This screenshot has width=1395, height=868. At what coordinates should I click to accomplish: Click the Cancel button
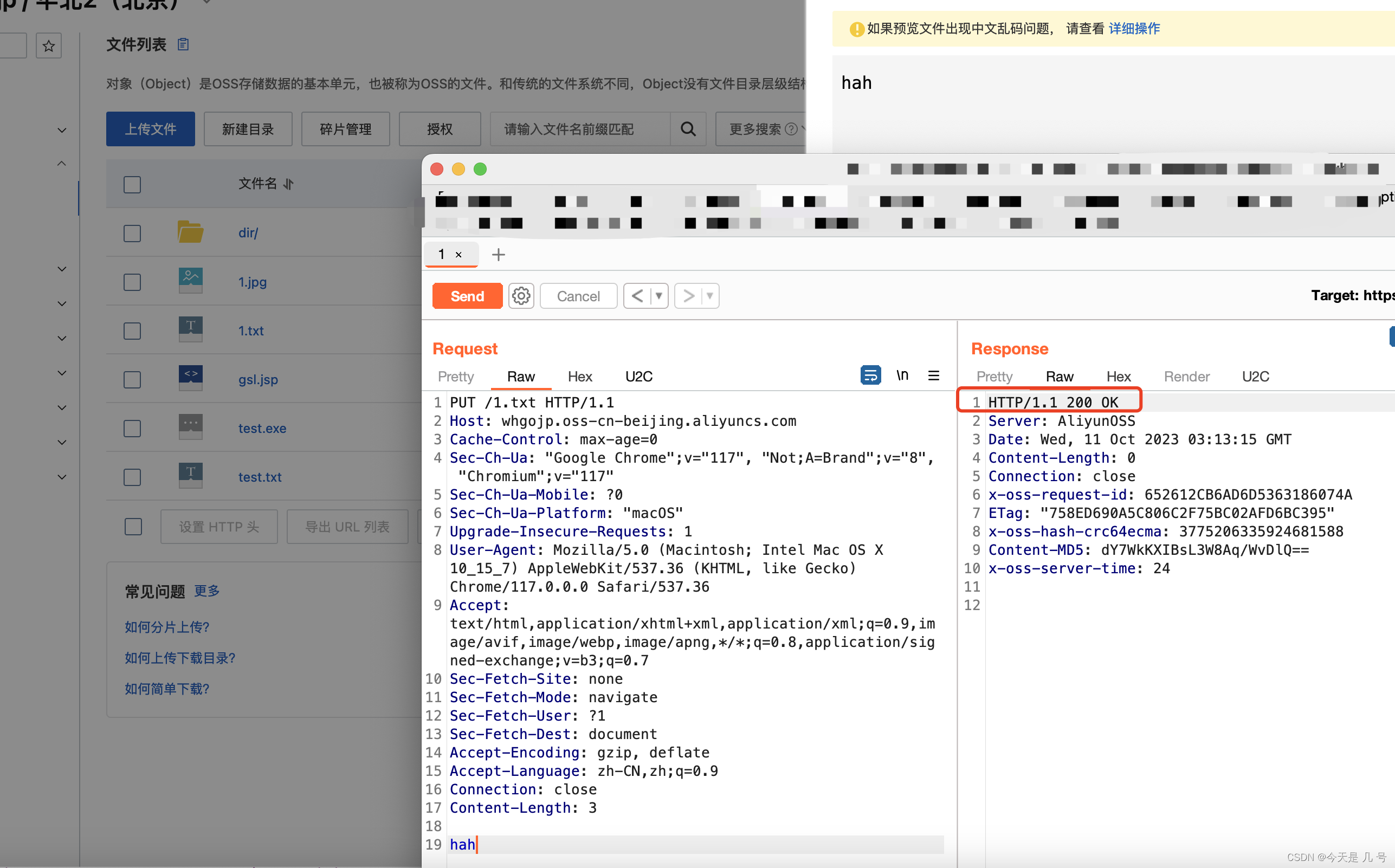[x=578, y=296]
